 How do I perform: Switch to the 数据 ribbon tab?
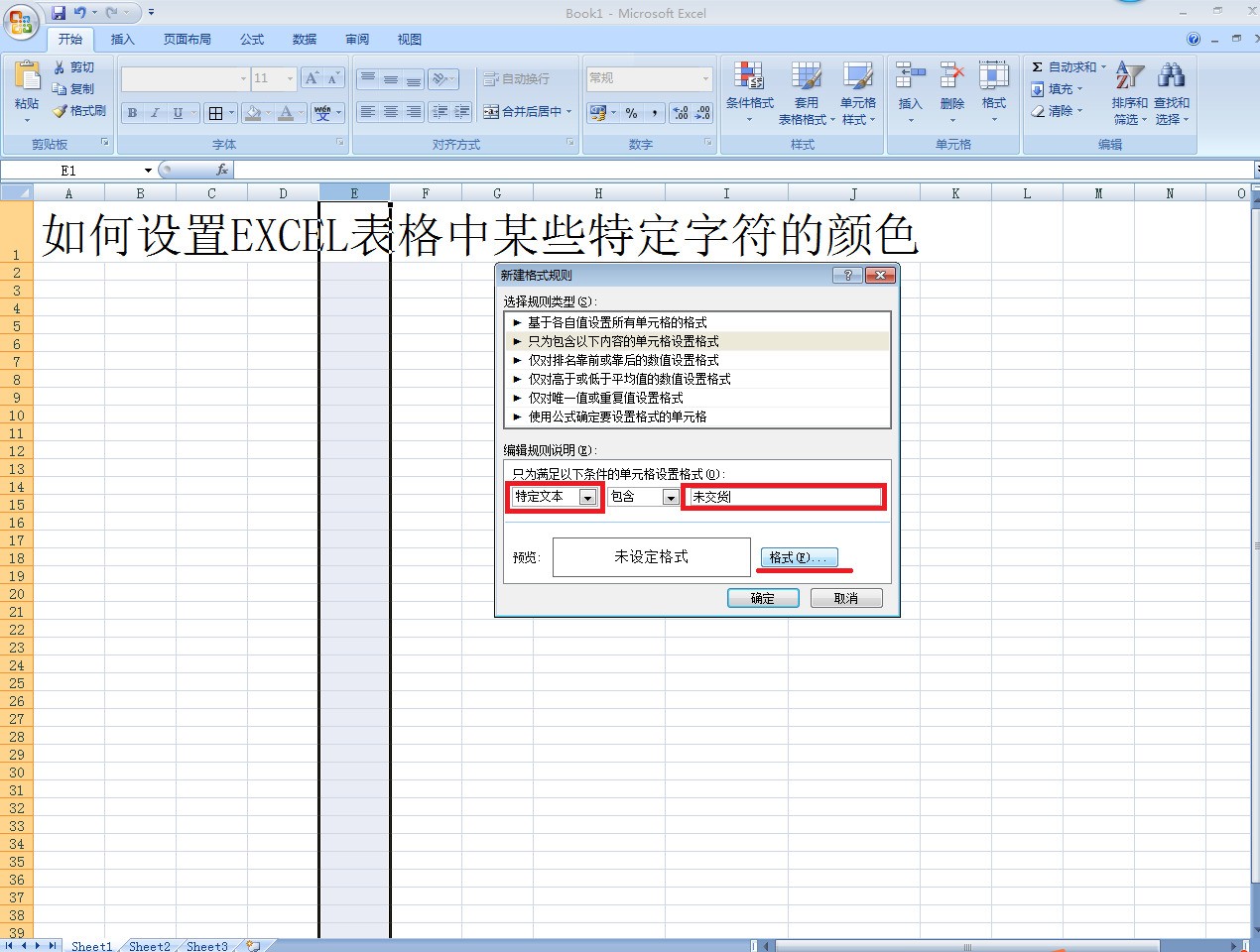[305, 40]
